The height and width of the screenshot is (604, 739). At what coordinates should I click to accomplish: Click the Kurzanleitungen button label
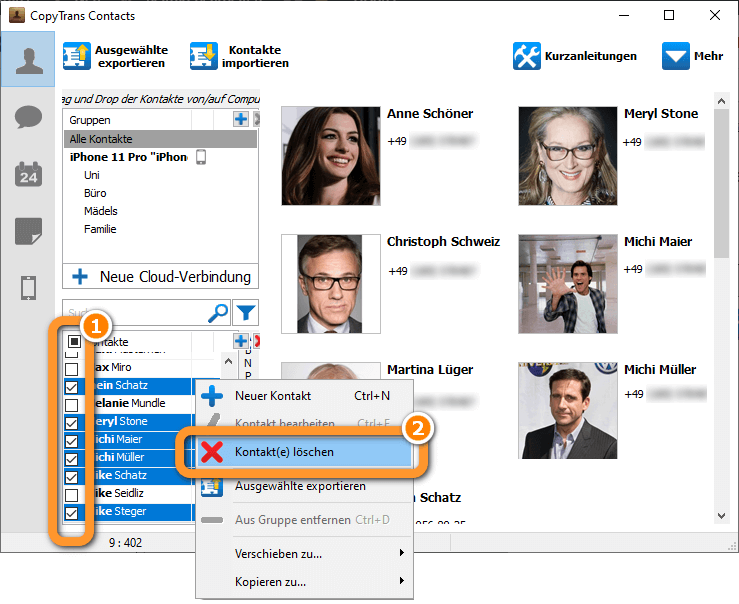pyautogui.click(x=591, y=56)
